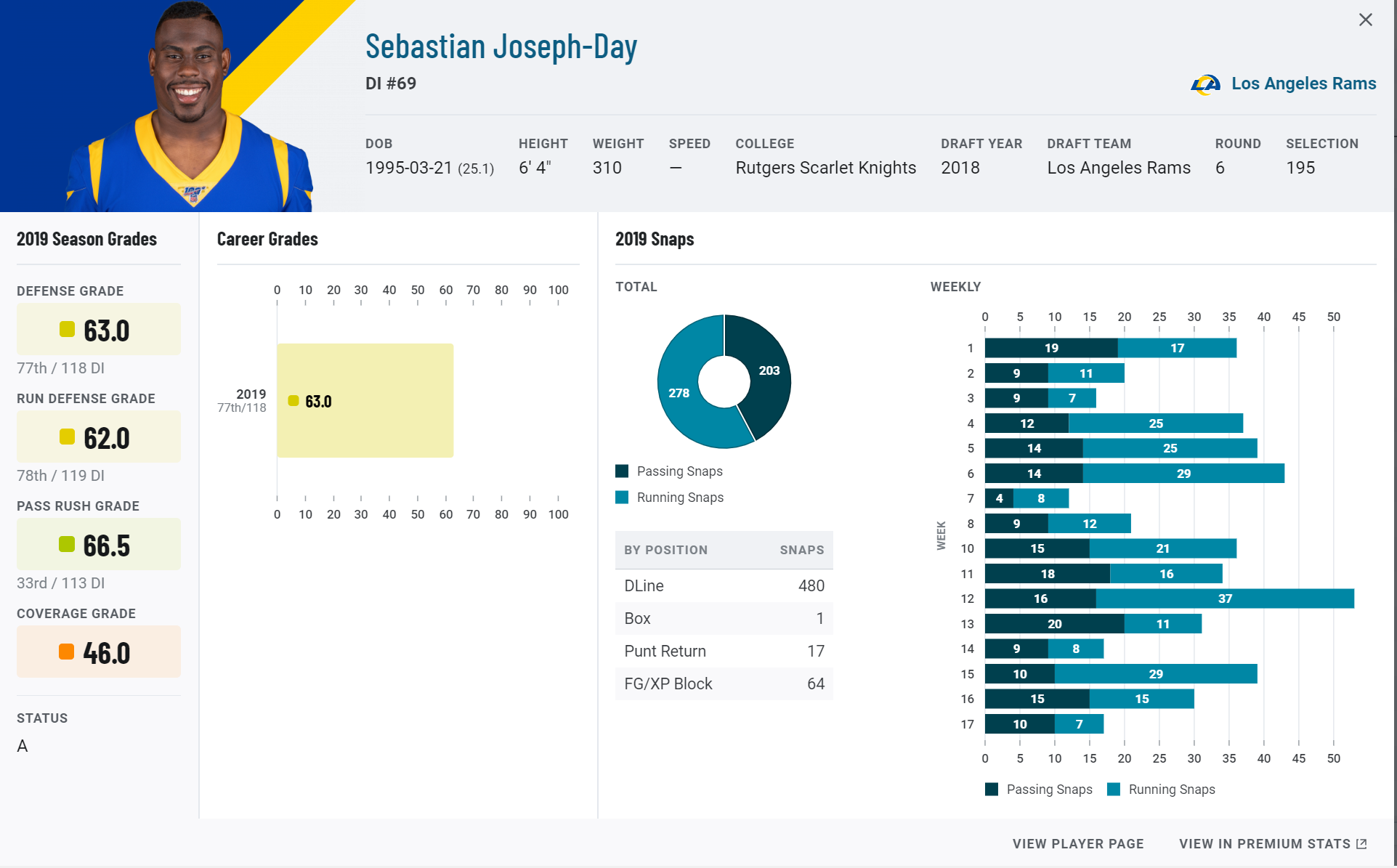Click the By Position column header

point(665,550)
